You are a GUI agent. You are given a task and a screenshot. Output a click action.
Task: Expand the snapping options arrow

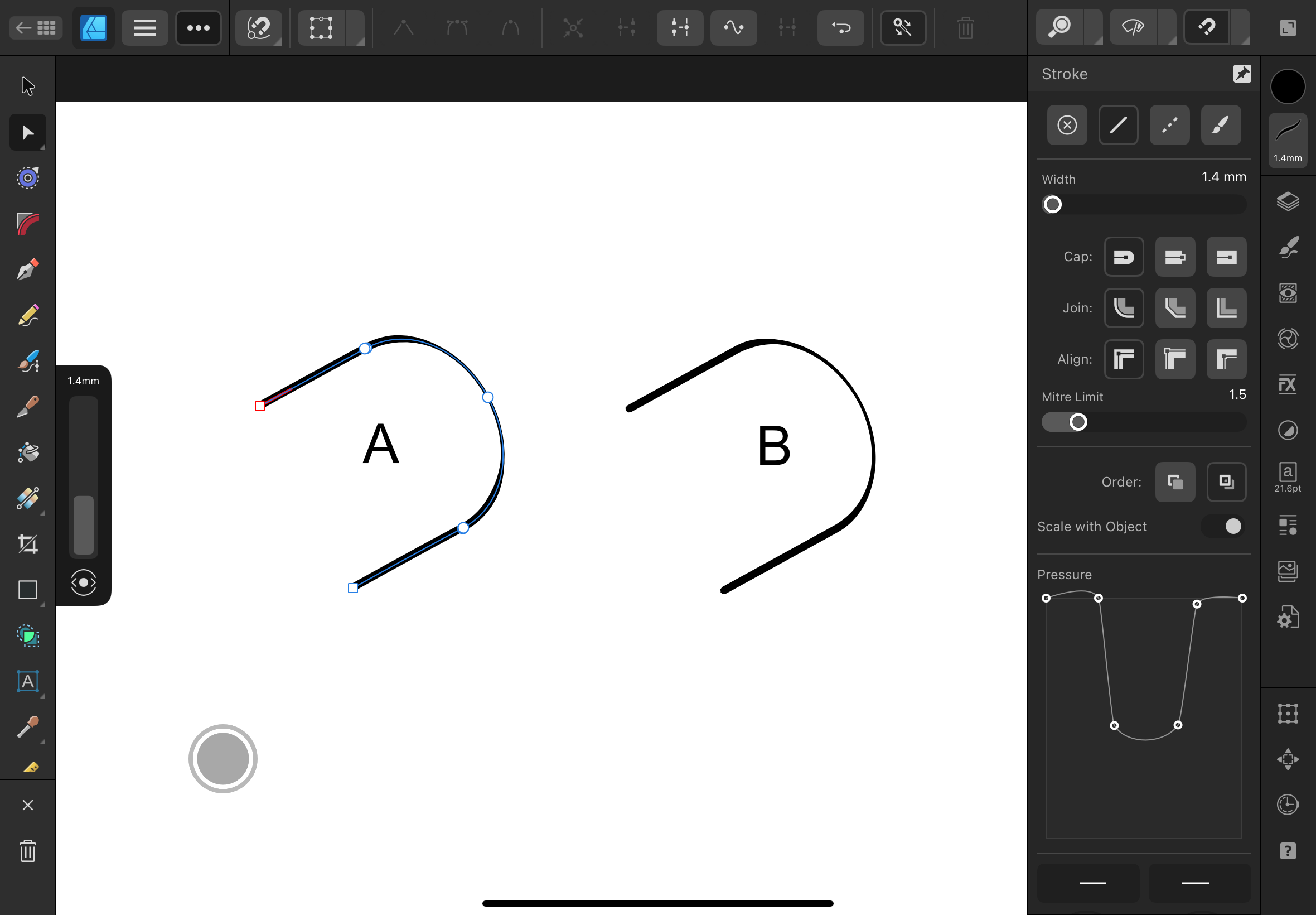tap(1240, 27)
